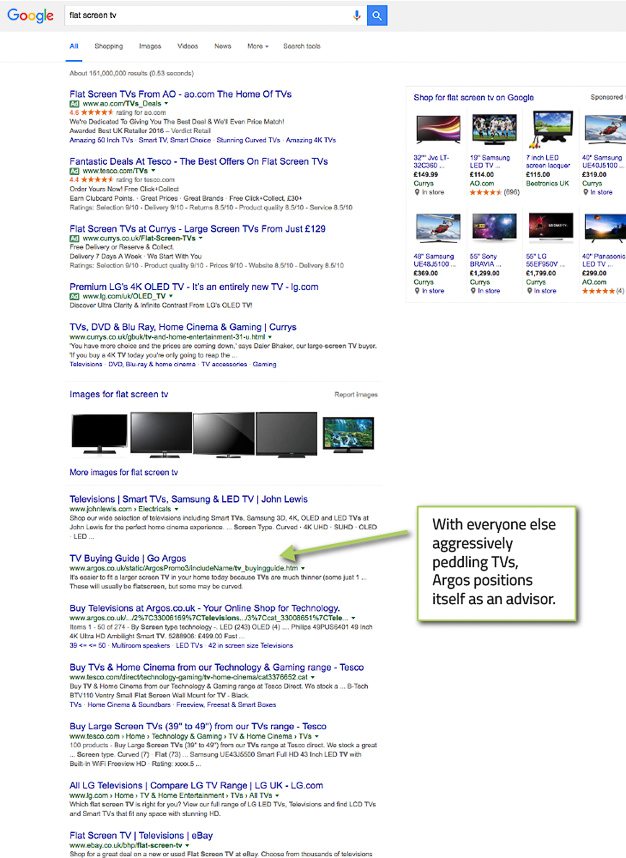Click Search tools

coord(302,47)
